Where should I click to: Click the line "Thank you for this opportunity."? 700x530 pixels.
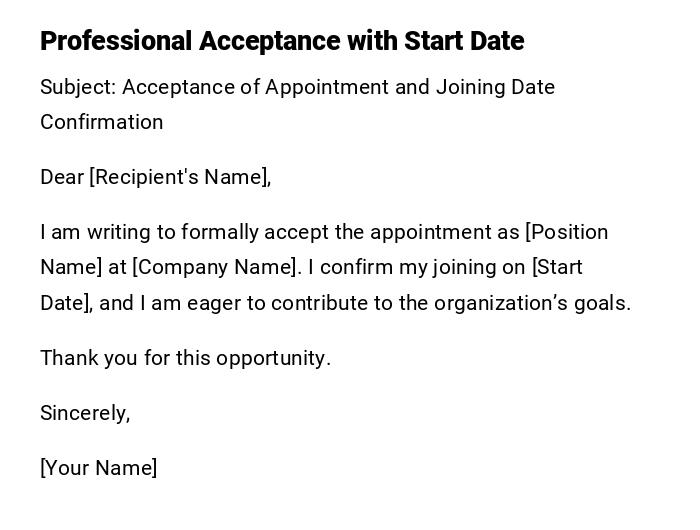click(185, 358)
